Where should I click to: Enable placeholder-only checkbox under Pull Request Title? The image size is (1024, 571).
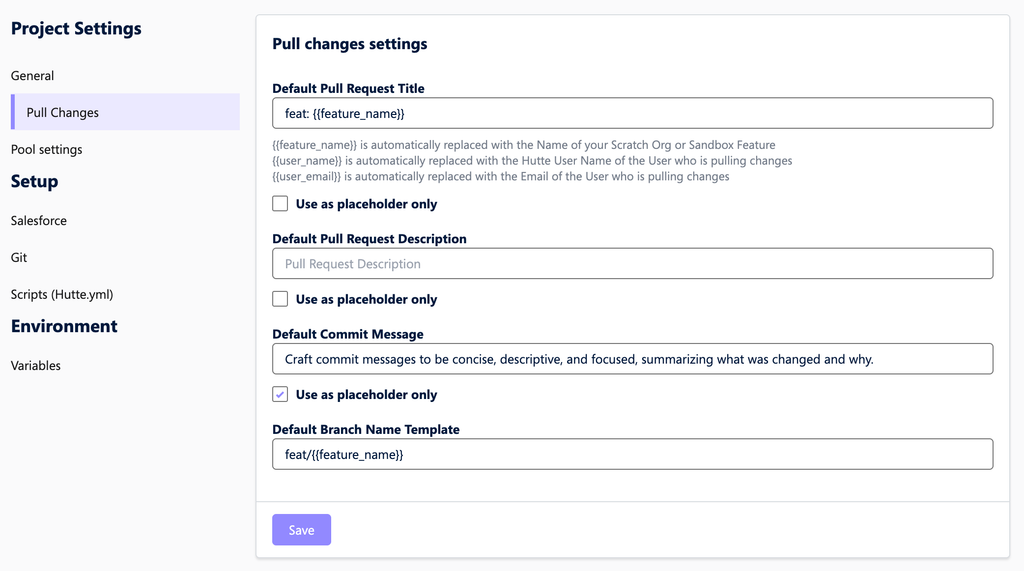point(280,204)
